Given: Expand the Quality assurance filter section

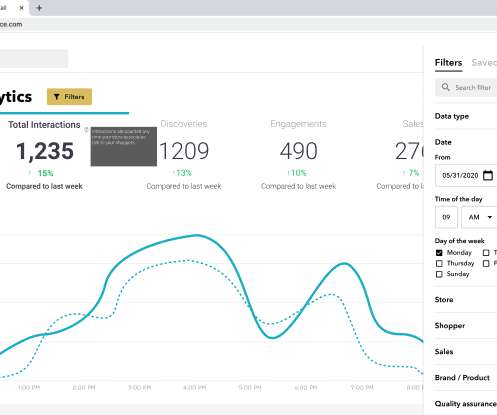Looking at the screenshot, I should point(466,404).
